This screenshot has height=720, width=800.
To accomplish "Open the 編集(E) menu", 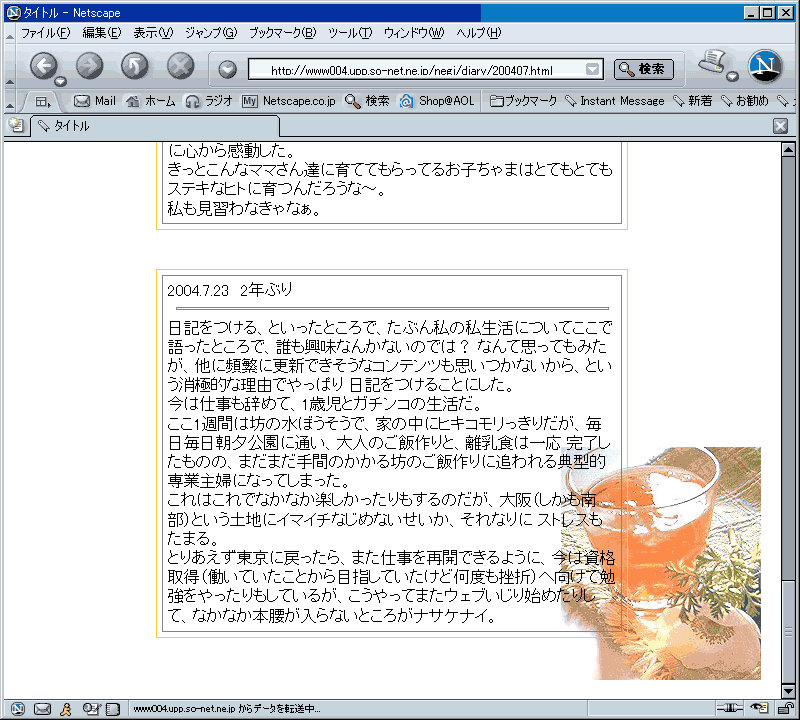I will click(x=102, y=33).
